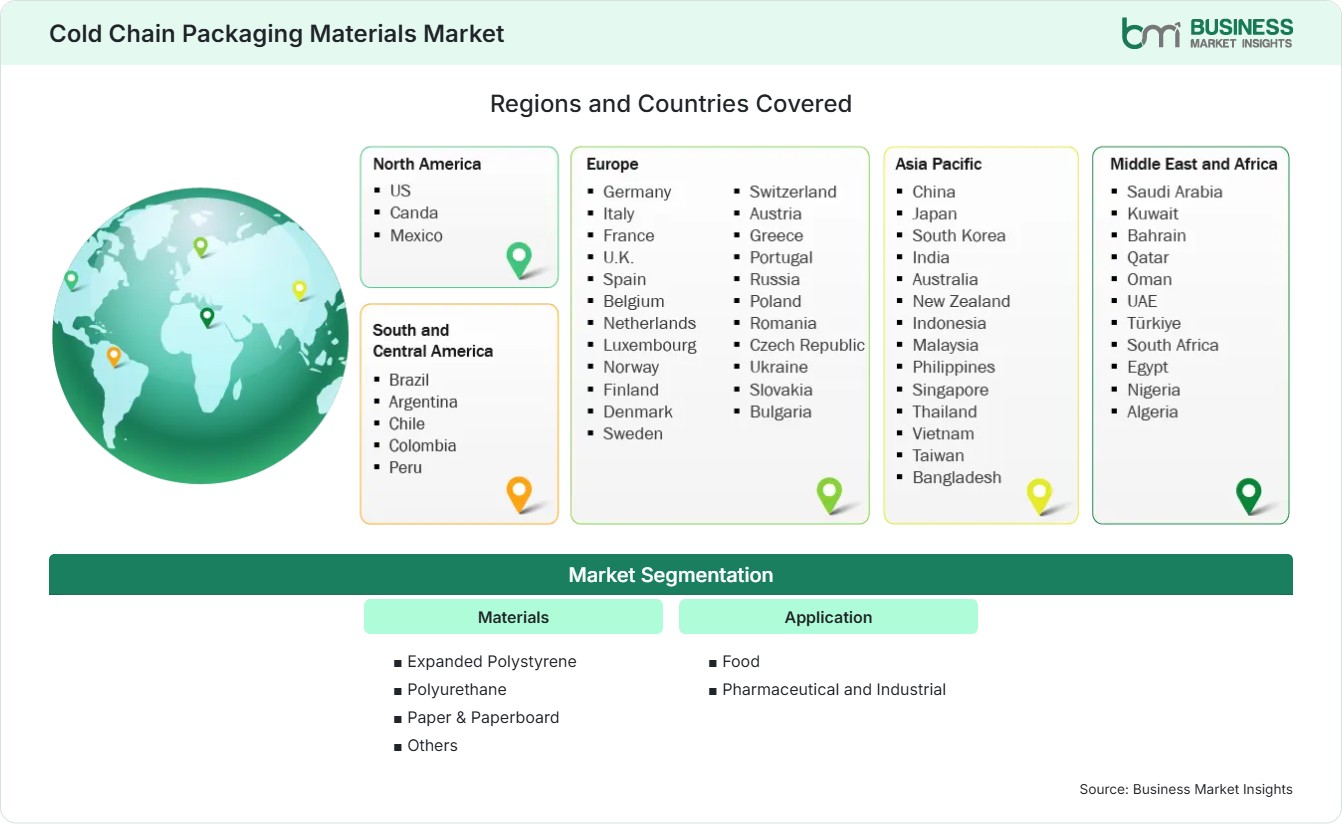Click Others under Materials

[432, 745]
